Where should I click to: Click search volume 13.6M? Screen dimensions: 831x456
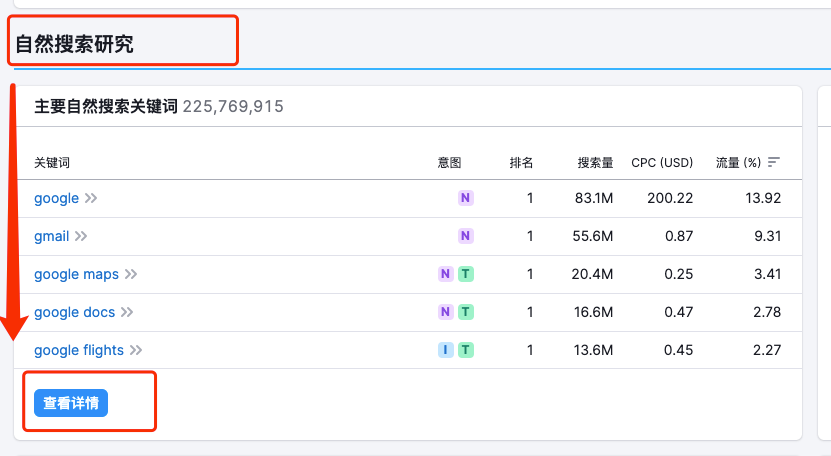(x=594, y=350)
